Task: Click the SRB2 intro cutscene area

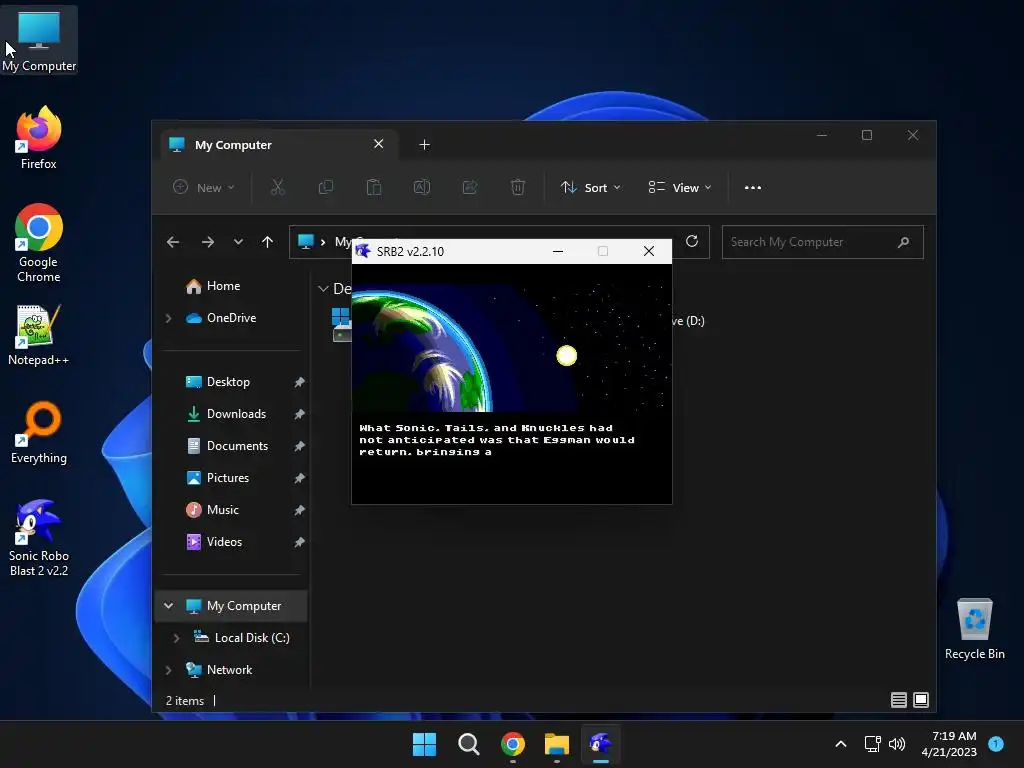Action: point(512,383)
